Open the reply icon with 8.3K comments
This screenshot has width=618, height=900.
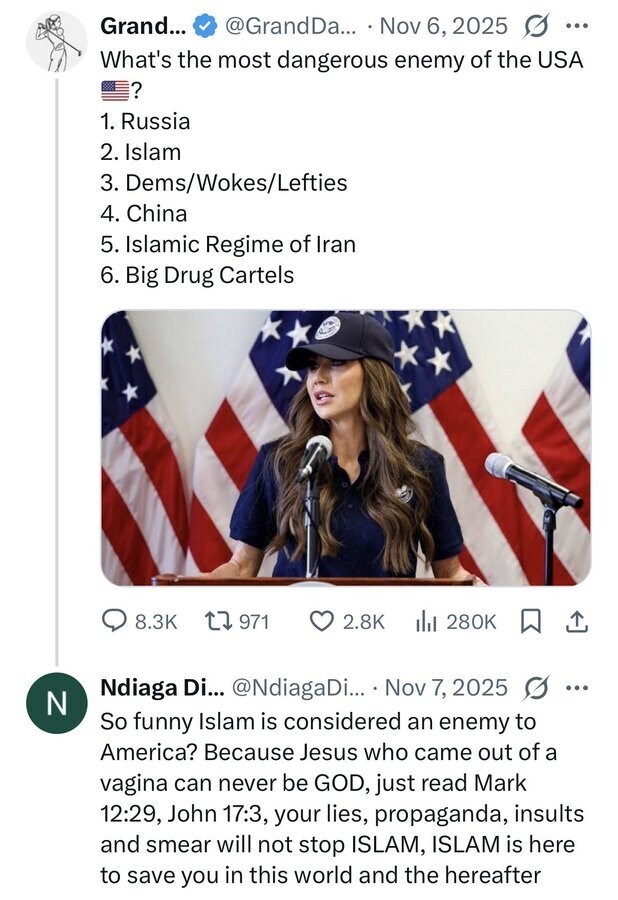point(114,621)
